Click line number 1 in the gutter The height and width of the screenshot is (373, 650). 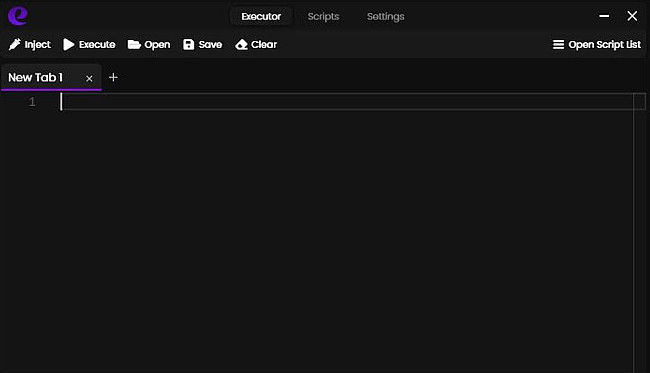32,102
